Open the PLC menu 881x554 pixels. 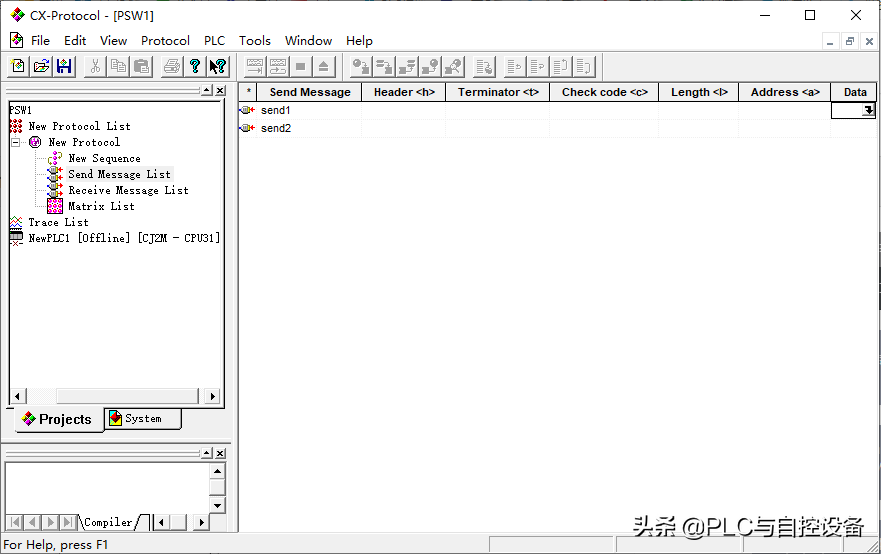[x=214, y=41]
